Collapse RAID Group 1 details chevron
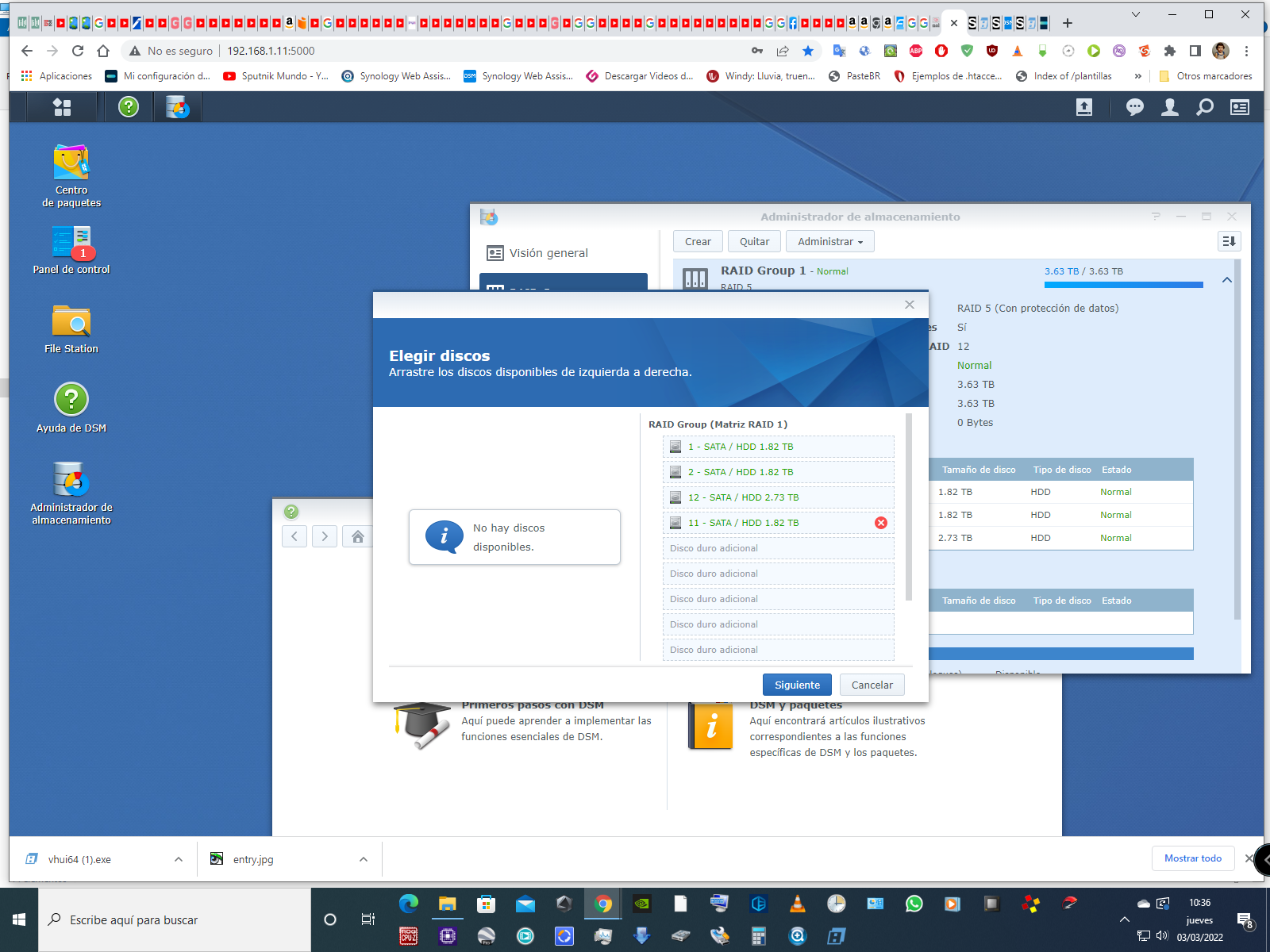1270x952 pixels. (x=1227, y=280)
